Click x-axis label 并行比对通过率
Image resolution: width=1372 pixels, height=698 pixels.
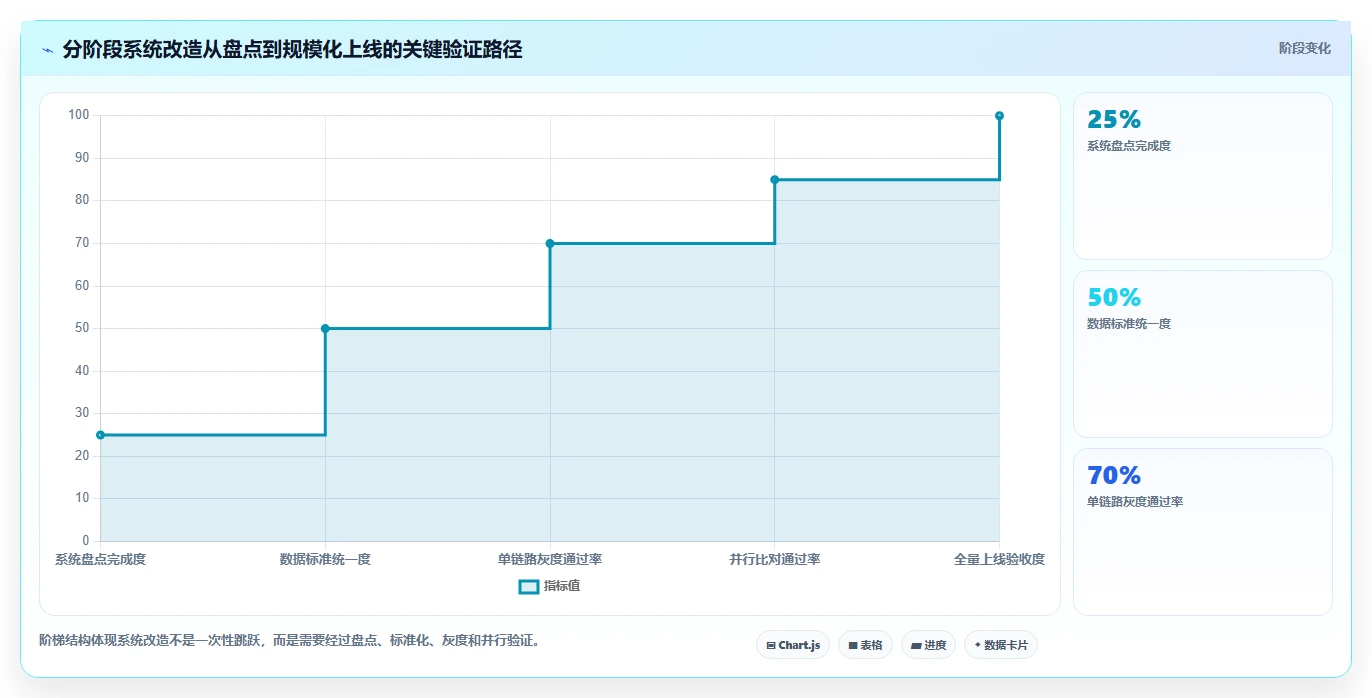[x=775, y=559]
